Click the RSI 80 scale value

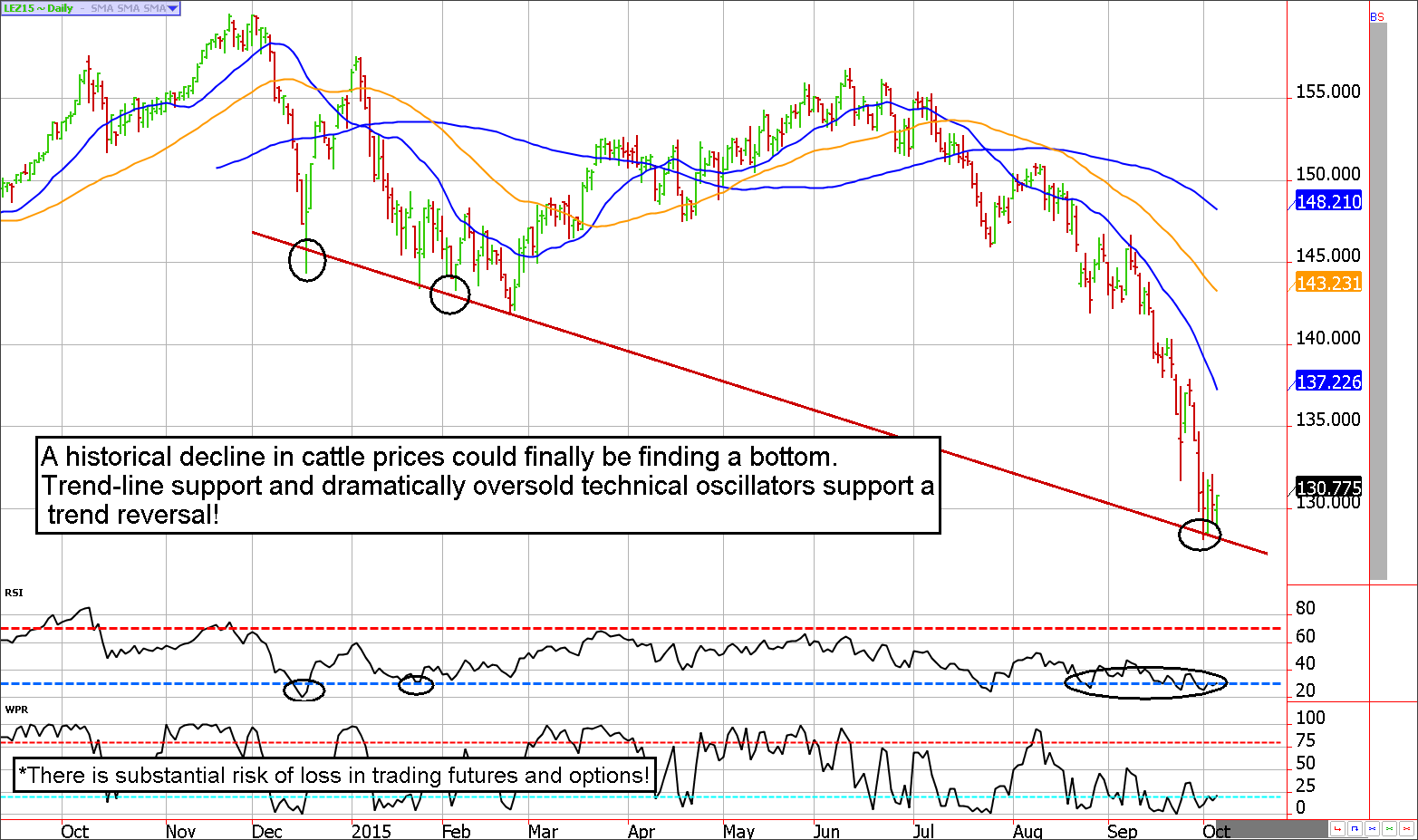point(1306,608)
